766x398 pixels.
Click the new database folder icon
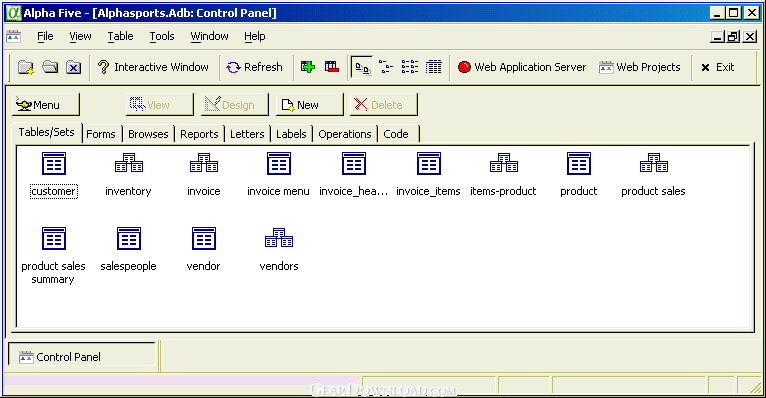point(25,67)
